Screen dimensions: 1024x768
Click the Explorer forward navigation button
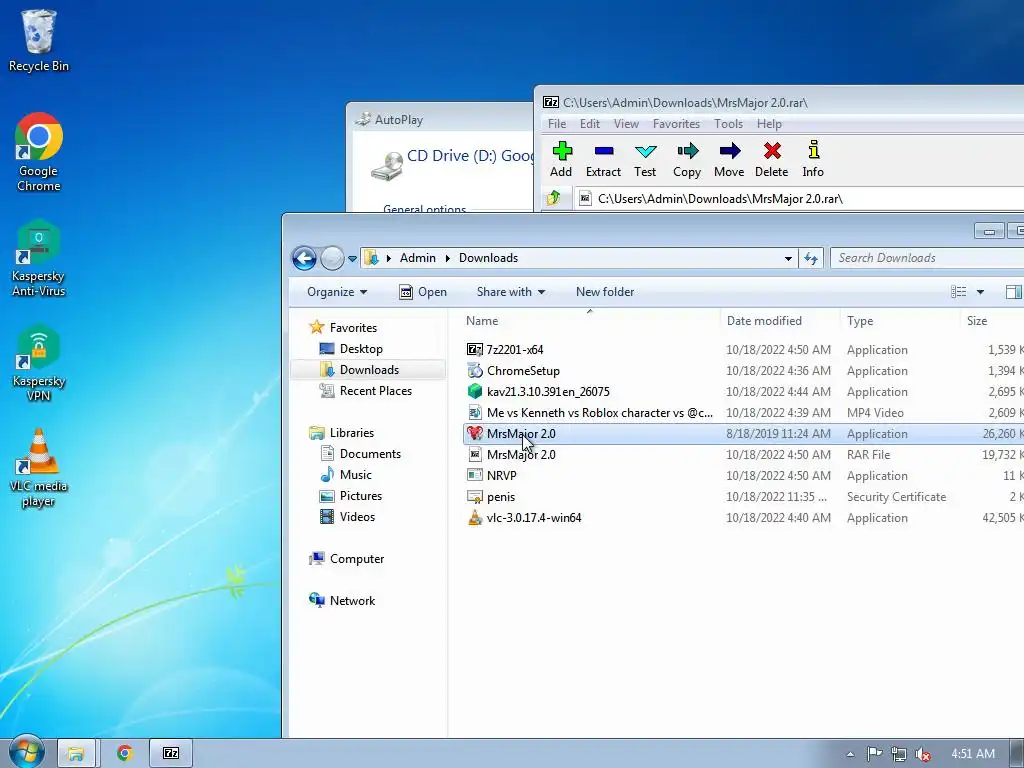click(332, 259)
